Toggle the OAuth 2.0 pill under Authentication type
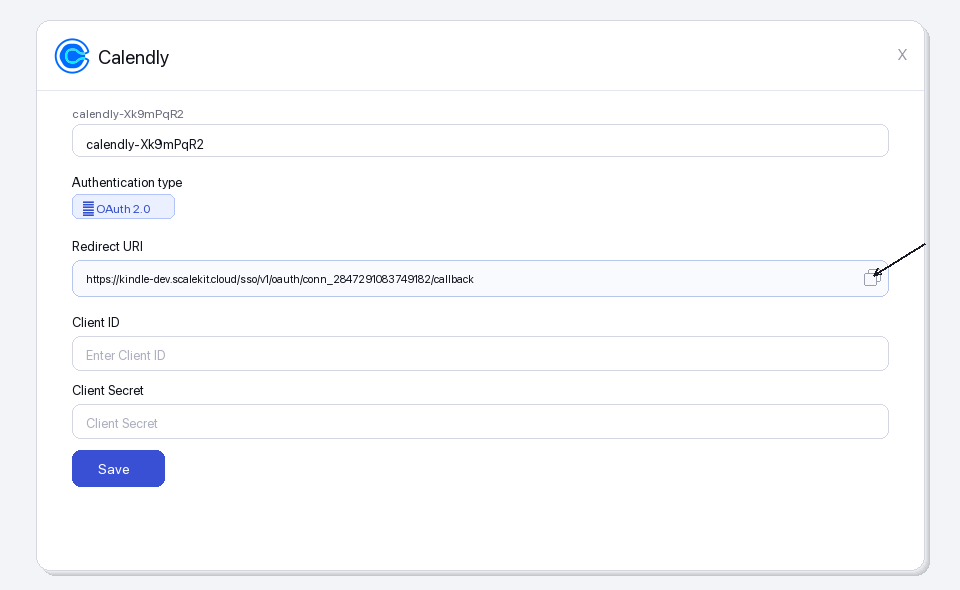This screenshot has height=590, width=960. pos(123,207)
